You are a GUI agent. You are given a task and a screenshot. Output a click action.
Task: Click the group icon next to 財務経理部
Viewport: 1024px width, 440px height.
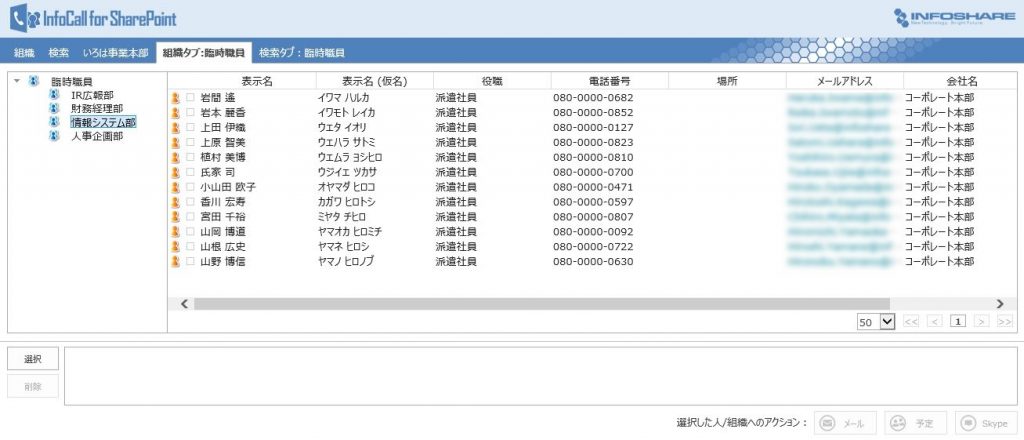coord(55,109)
